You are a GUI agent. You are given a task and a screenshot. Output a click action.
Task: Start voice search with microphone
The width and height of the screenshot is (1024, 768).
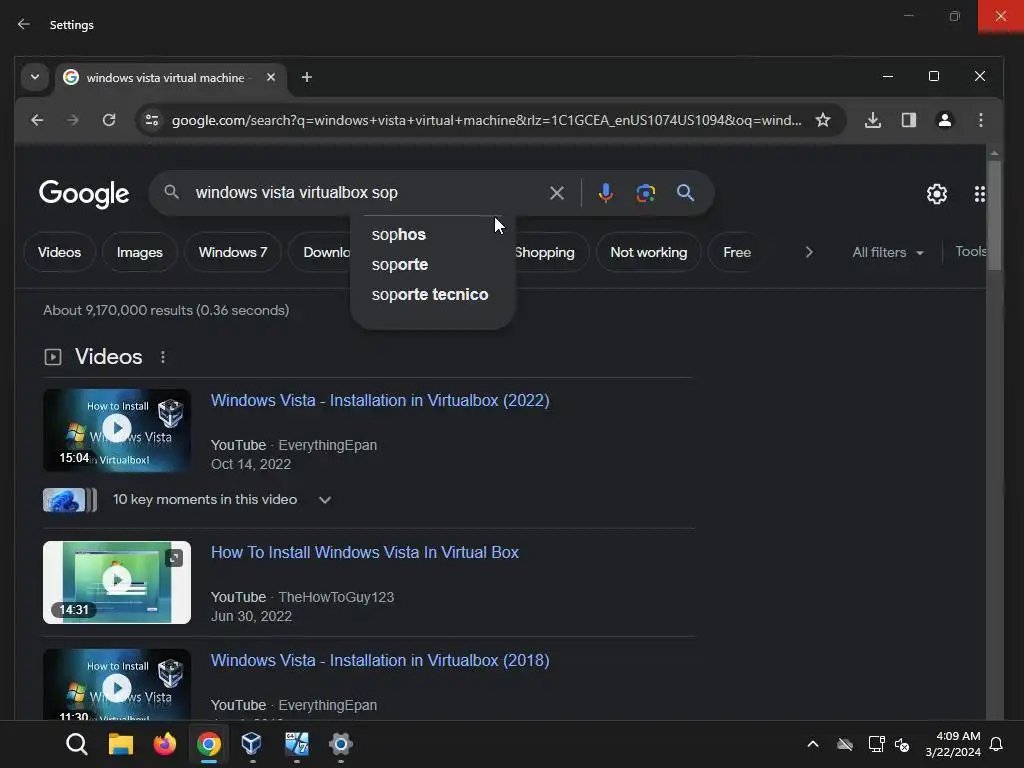605,193
